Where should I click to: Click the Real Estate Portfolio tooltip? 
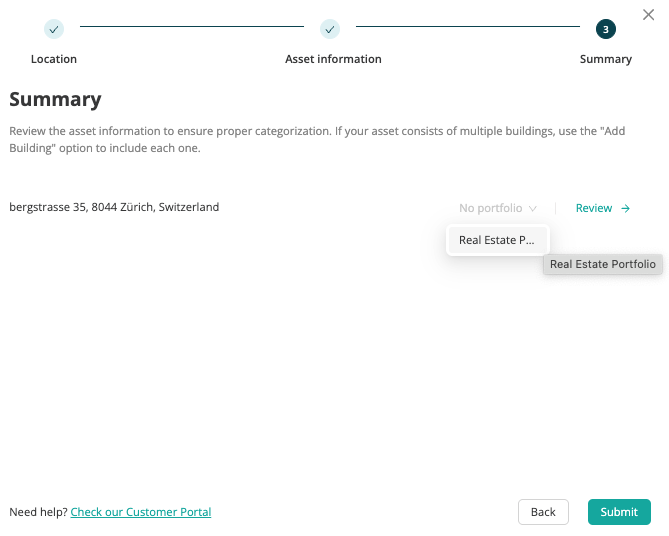click(x=602, y=264)
